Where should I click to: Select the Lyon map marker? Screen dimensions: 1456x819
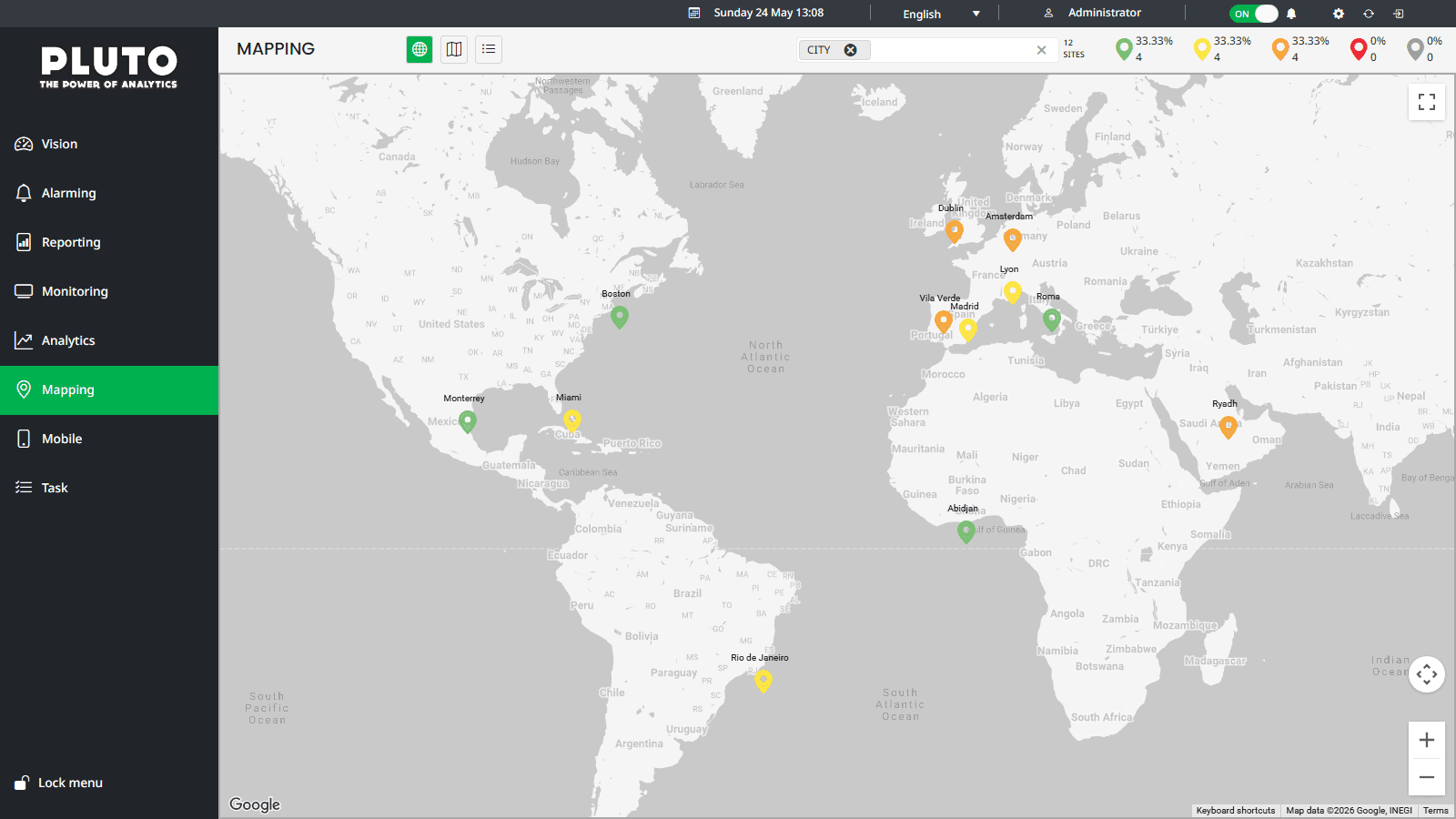[1013, 292]
